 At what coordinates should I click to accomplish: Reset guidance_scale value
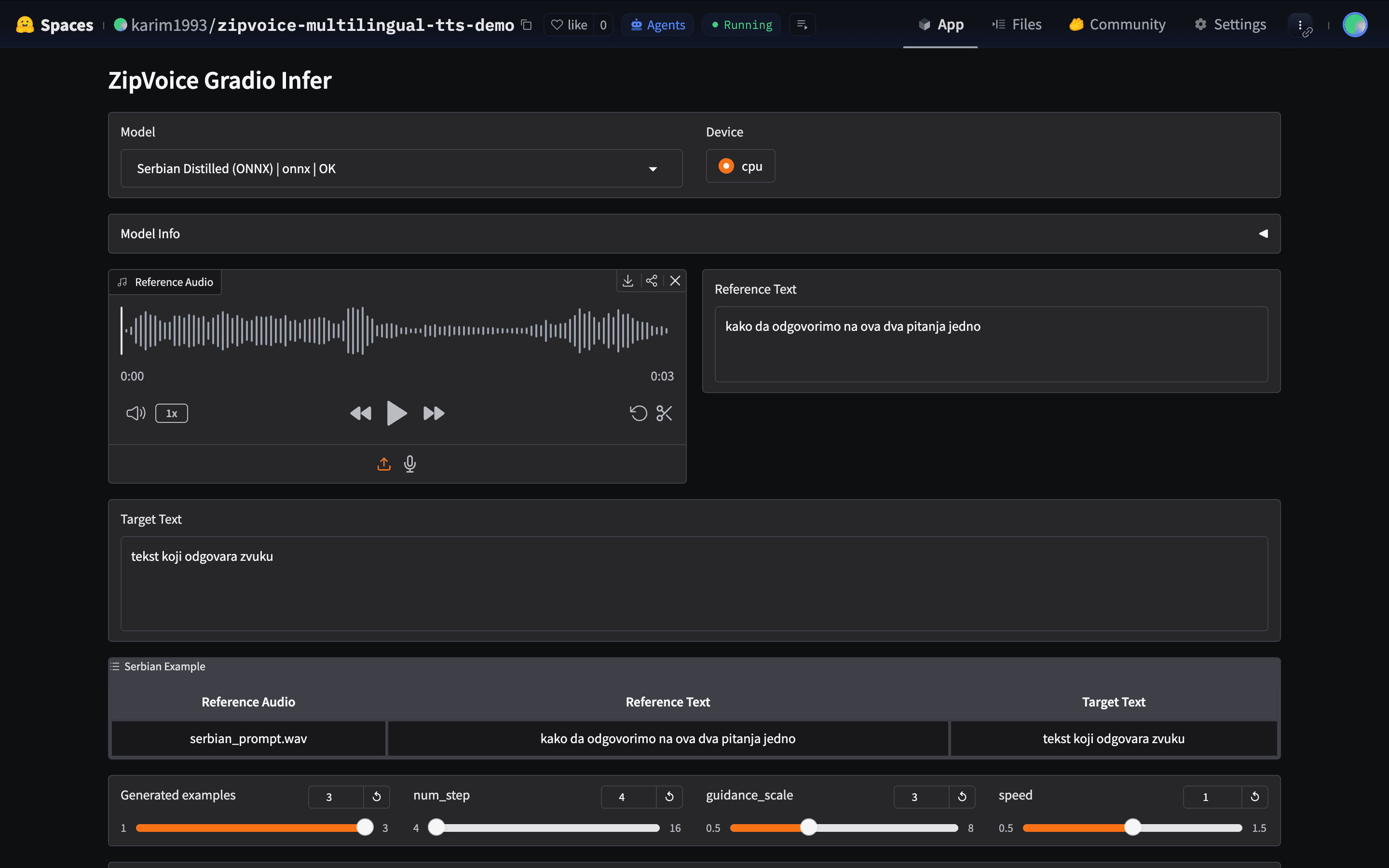(x=962, y=797)
